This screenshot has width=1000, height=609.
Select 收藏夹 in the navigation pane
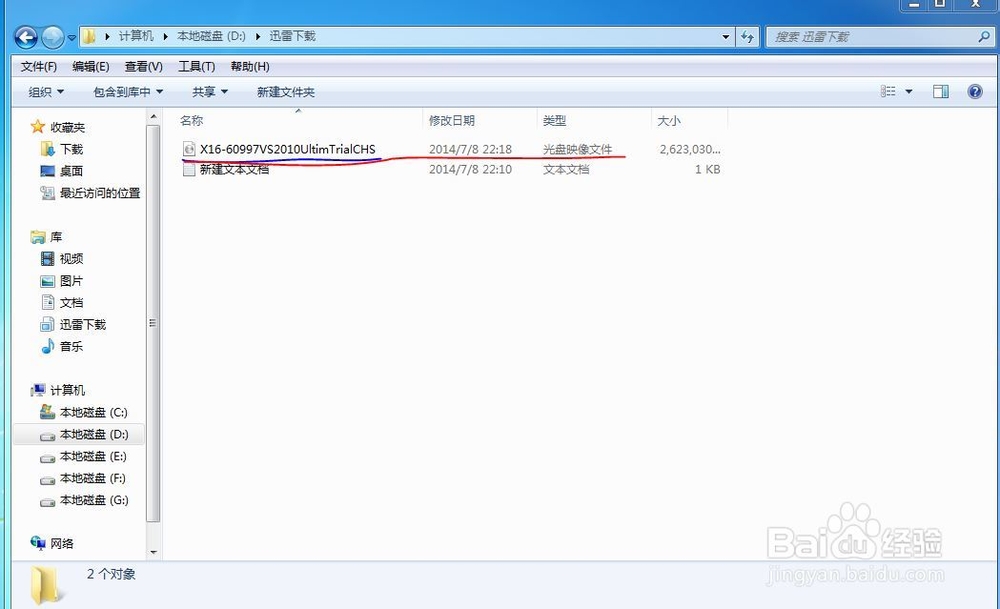(x=68, y=128)
